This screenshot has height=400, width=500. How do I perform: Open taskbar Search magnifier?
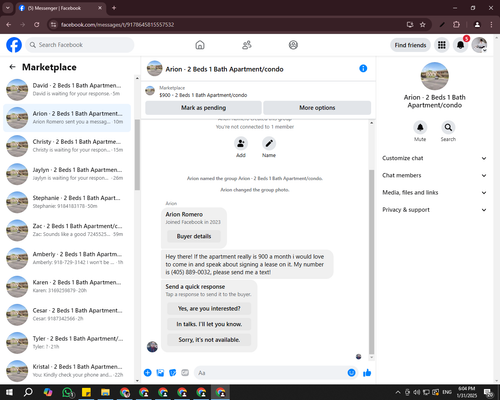tap(28, 392)
